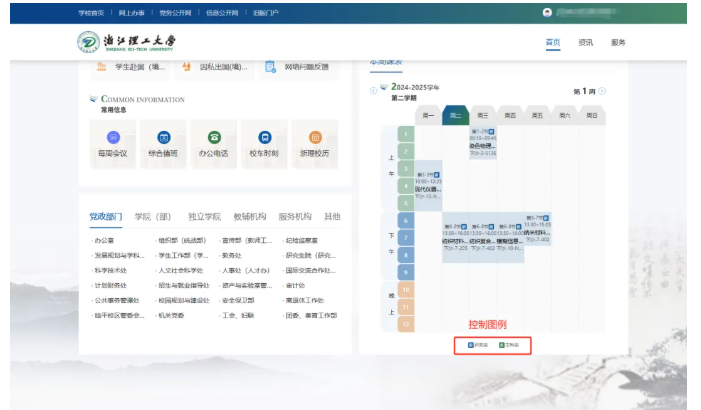
Task: Toggle the 研究生 legend checkbox under timetable
Action: point(471,345)
